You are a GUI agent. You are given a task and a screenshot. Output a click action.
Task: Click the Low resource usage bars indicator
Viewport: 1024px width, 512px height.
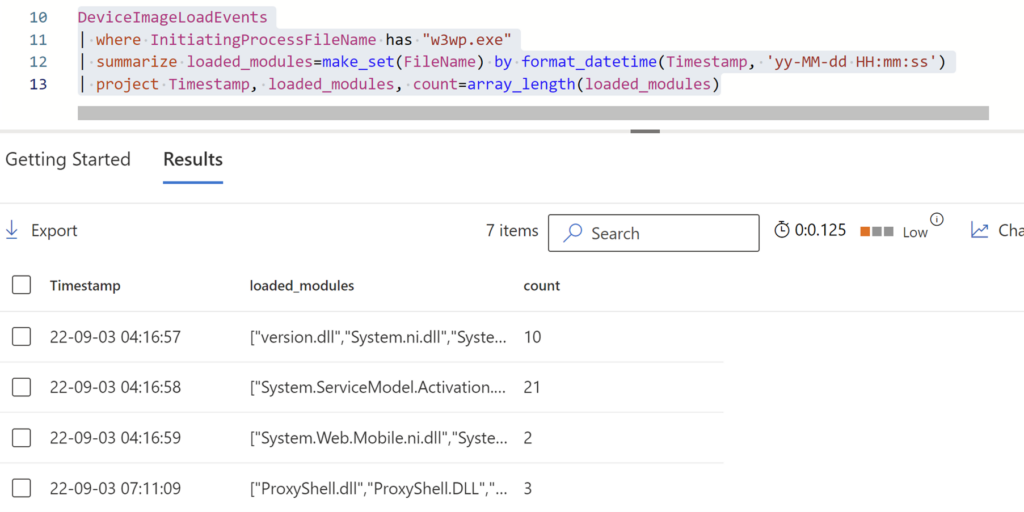point(876,232)
